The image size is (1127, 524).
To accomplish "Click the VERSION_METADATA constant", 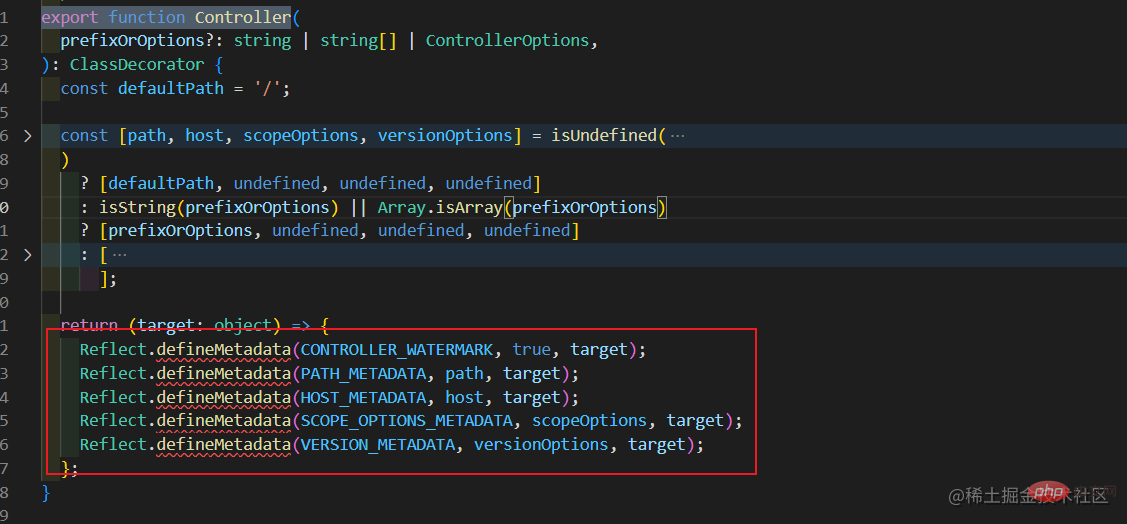I will pyautogui.click(x=377, y=445).
